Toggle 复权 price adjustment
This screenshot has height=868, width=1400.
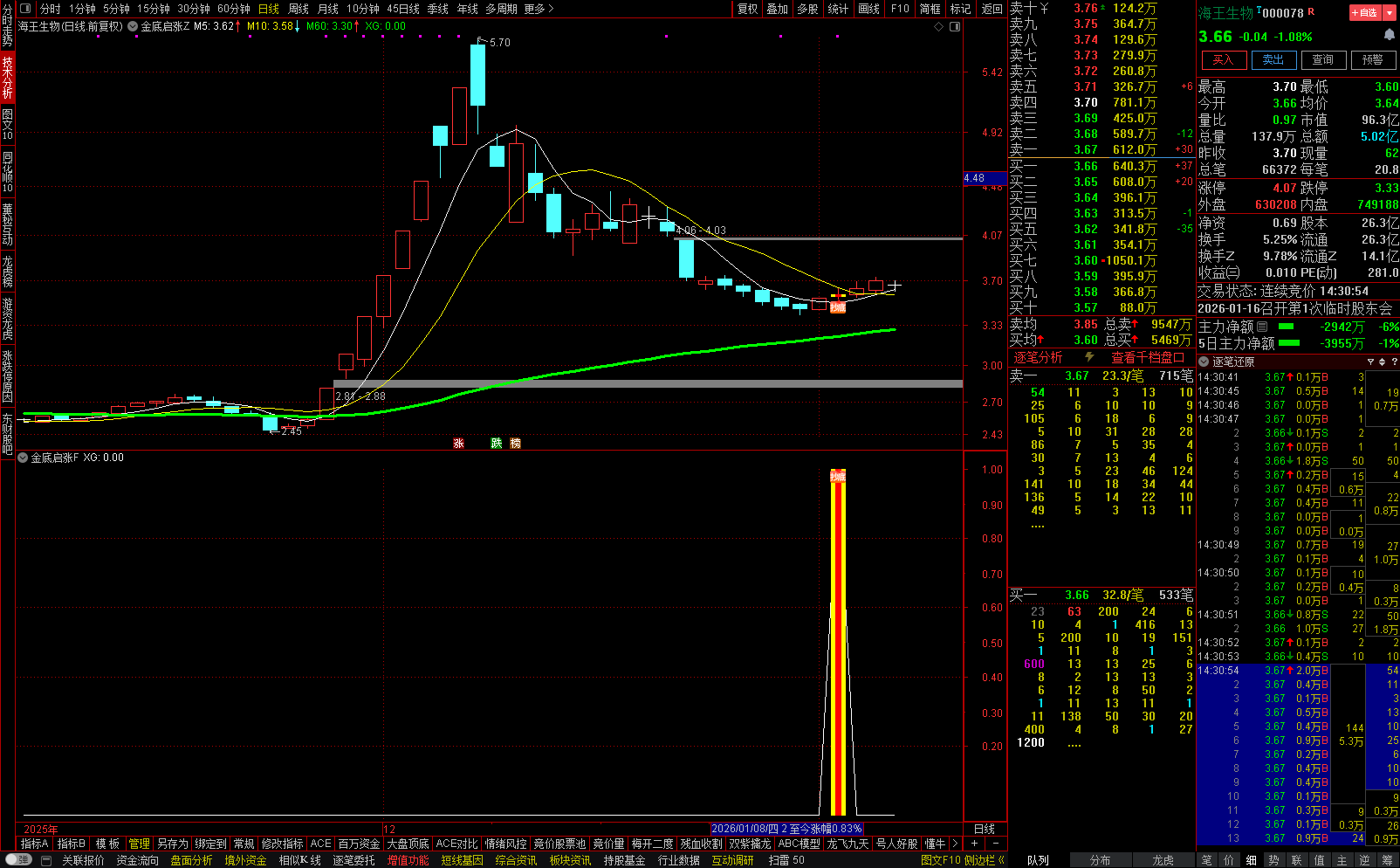[747, 9]
